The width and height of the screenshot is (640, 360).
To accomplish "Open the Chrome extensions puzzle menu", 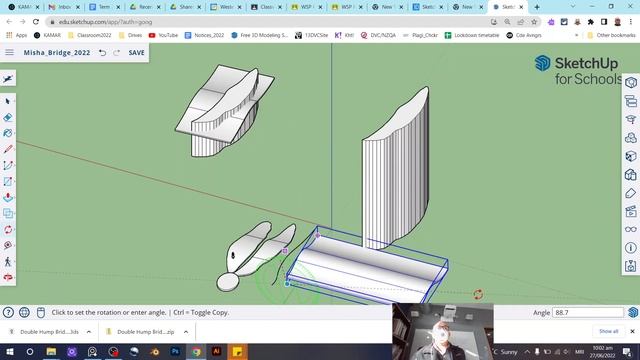I will point(590,22).
